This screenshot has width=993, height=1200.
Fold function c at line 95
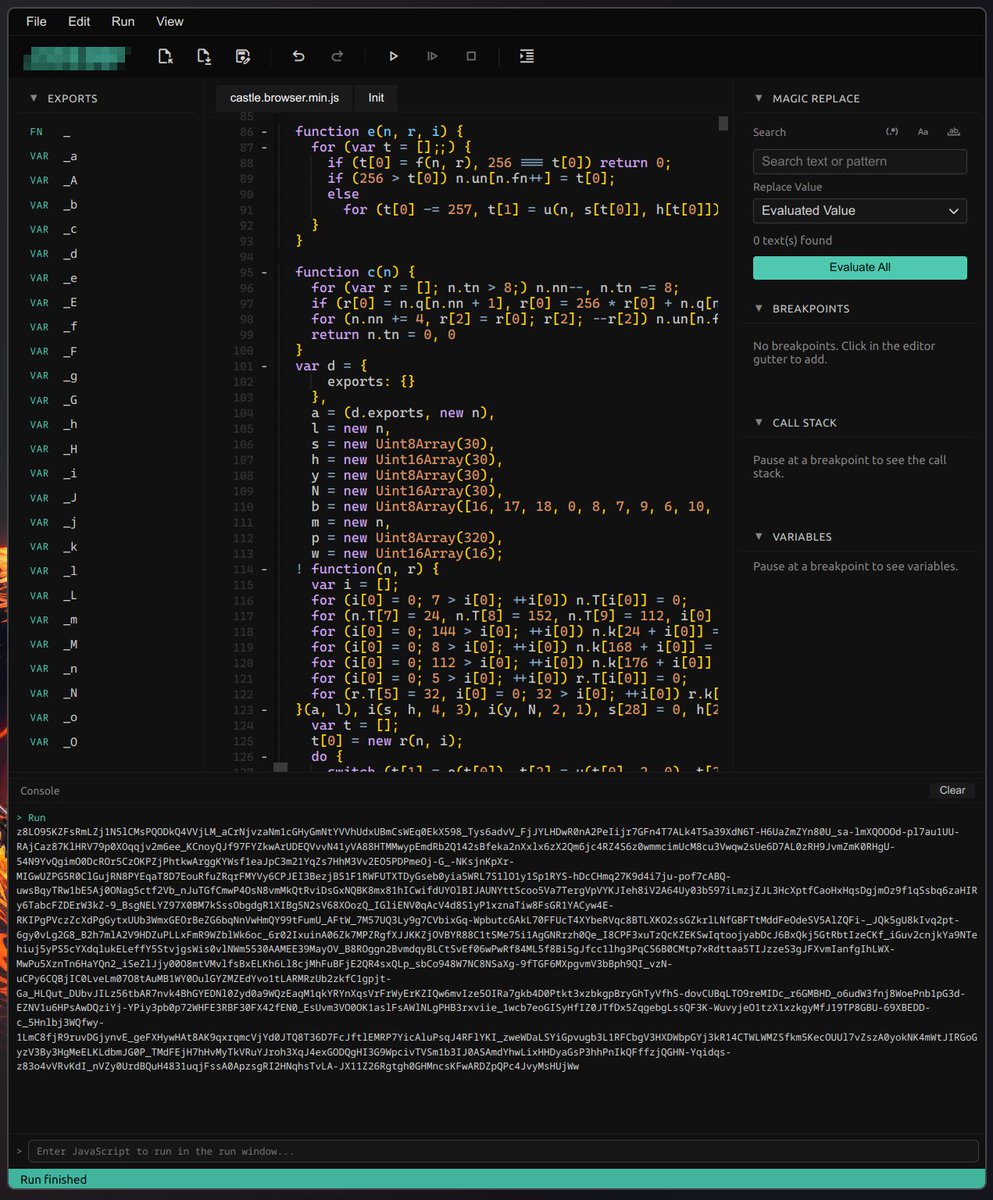[x=265, y=272]
